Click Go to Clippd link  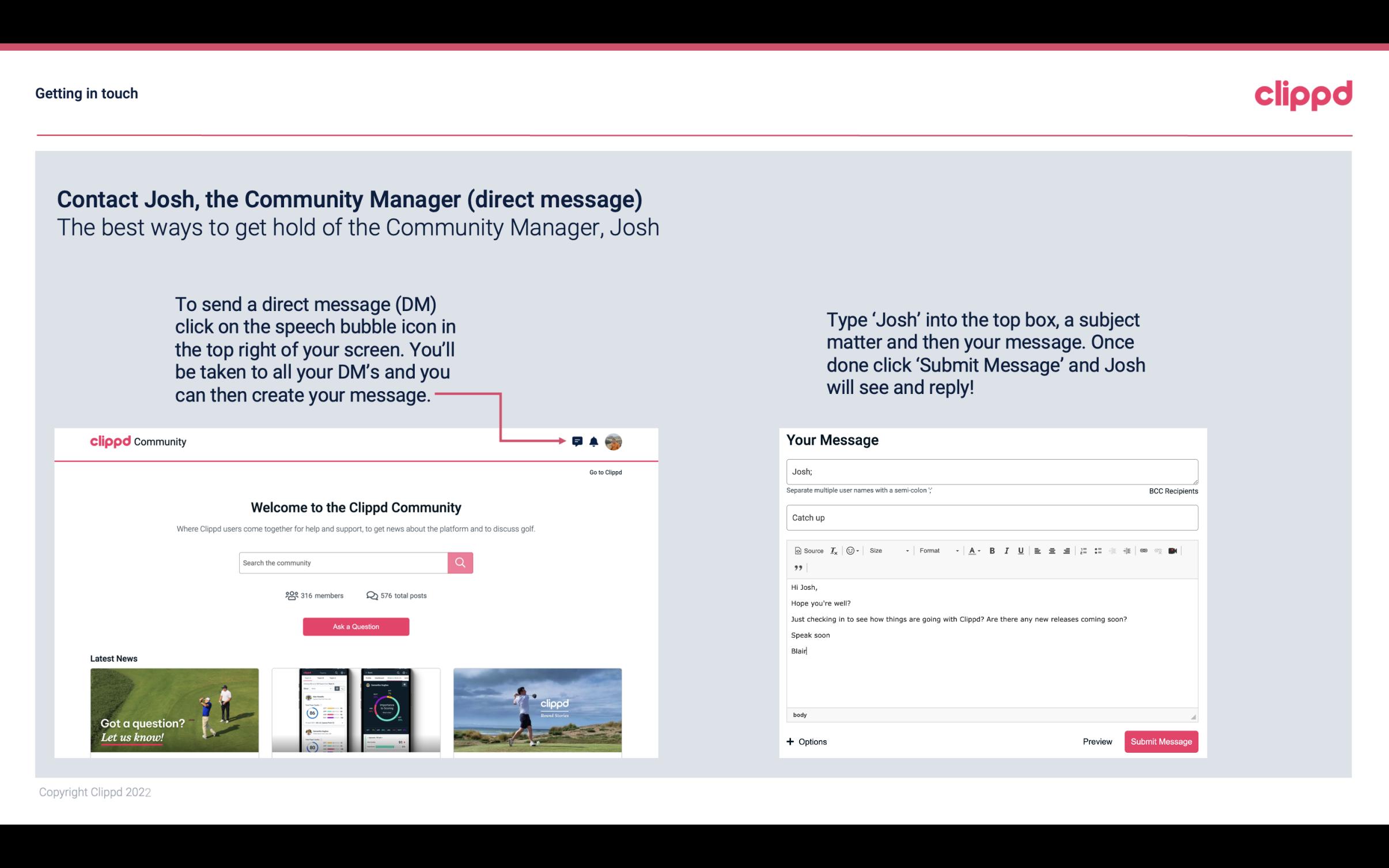[604, 472]
